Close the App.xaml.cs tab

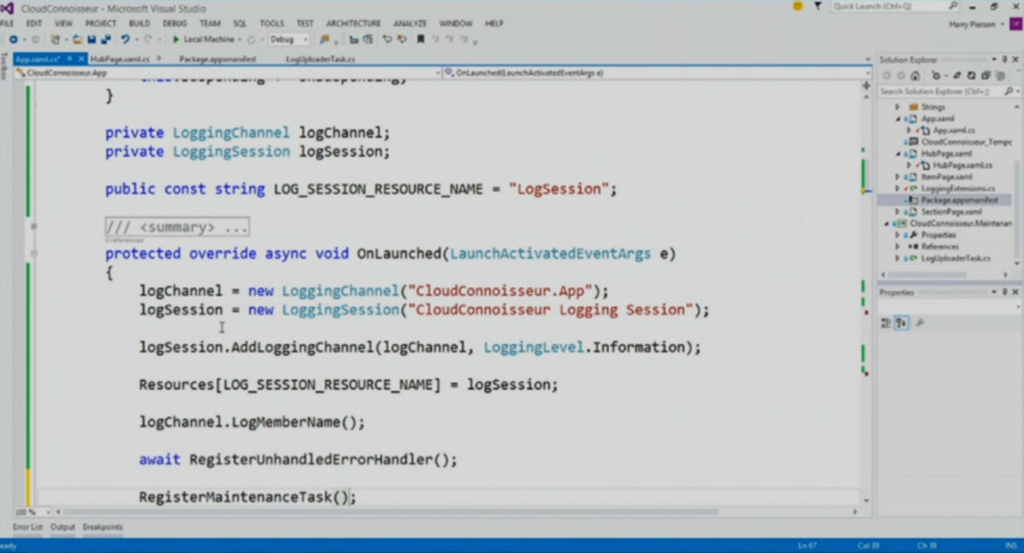tap(81, 59)
